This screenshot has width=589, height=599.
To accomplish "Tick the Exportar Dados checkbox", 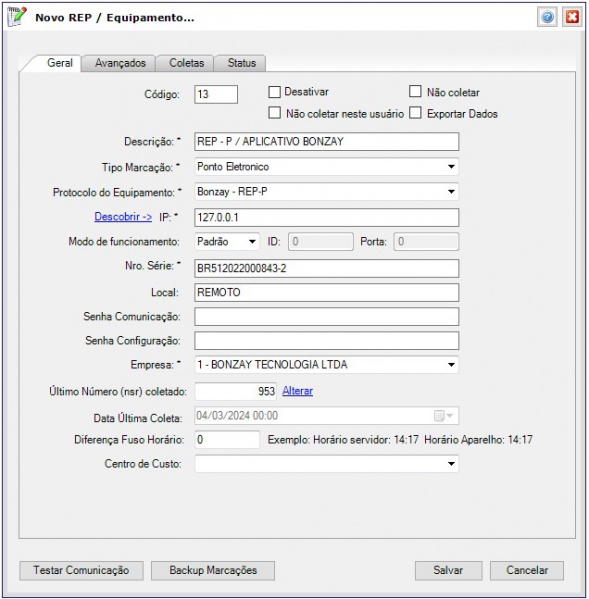I will click(415, 113).
